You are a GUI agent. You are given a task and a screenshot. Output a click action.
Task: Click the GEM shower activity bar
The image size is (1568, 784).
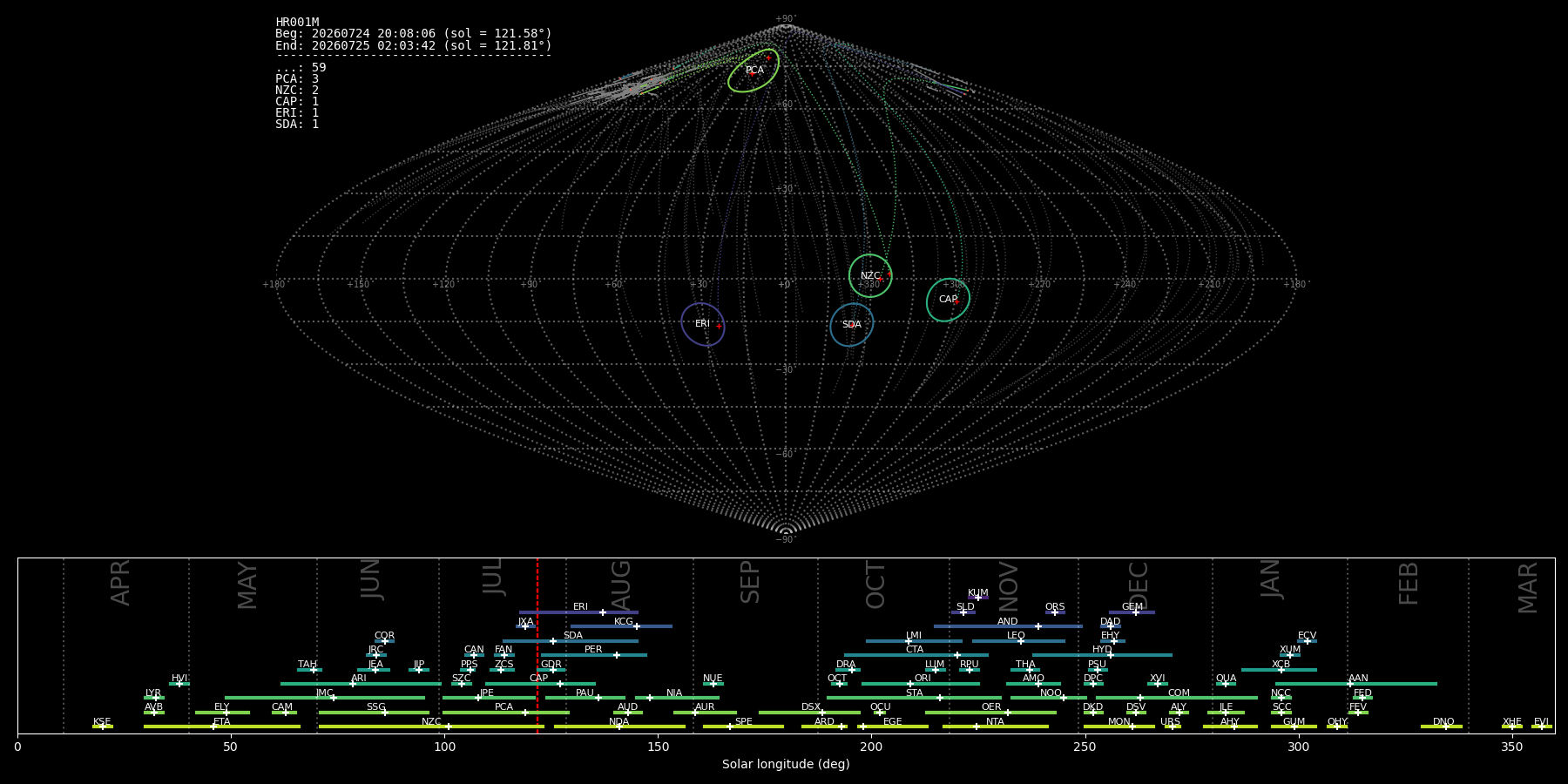pyautogui.click(x=1132, y=612)
